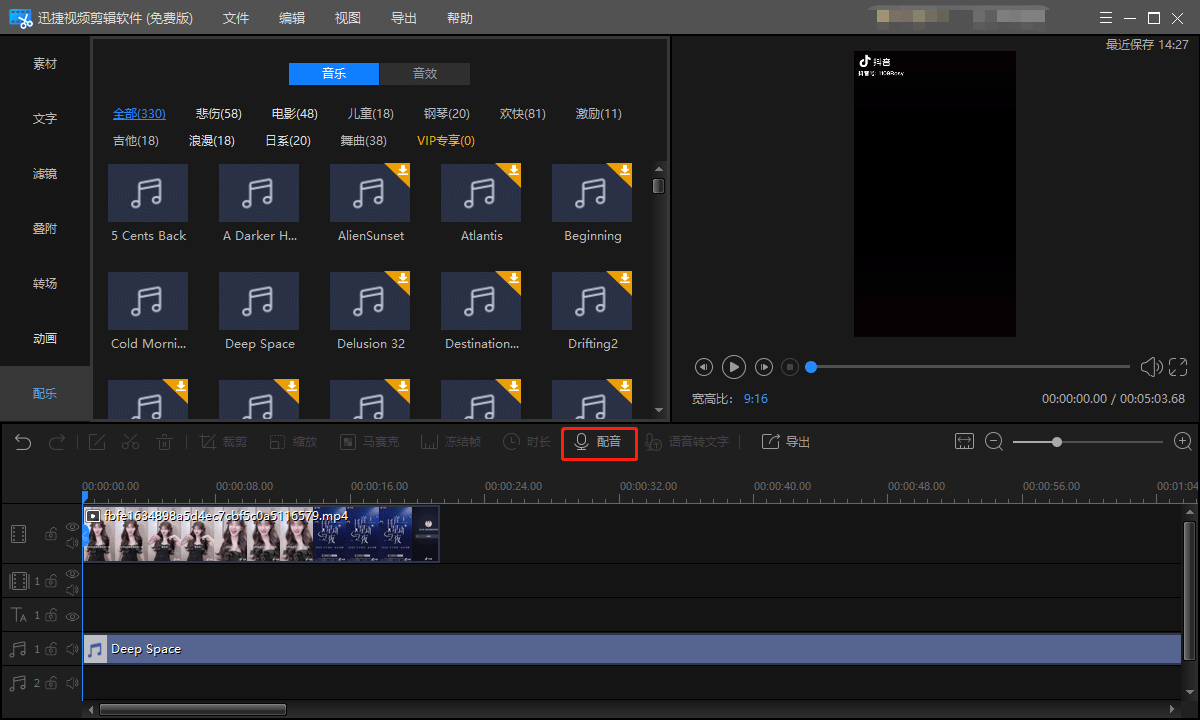Image resolution: width=1200 pixels, height=720 pixels.
Task: Enter fullscreen preview mode
Action: (1178, 367)
